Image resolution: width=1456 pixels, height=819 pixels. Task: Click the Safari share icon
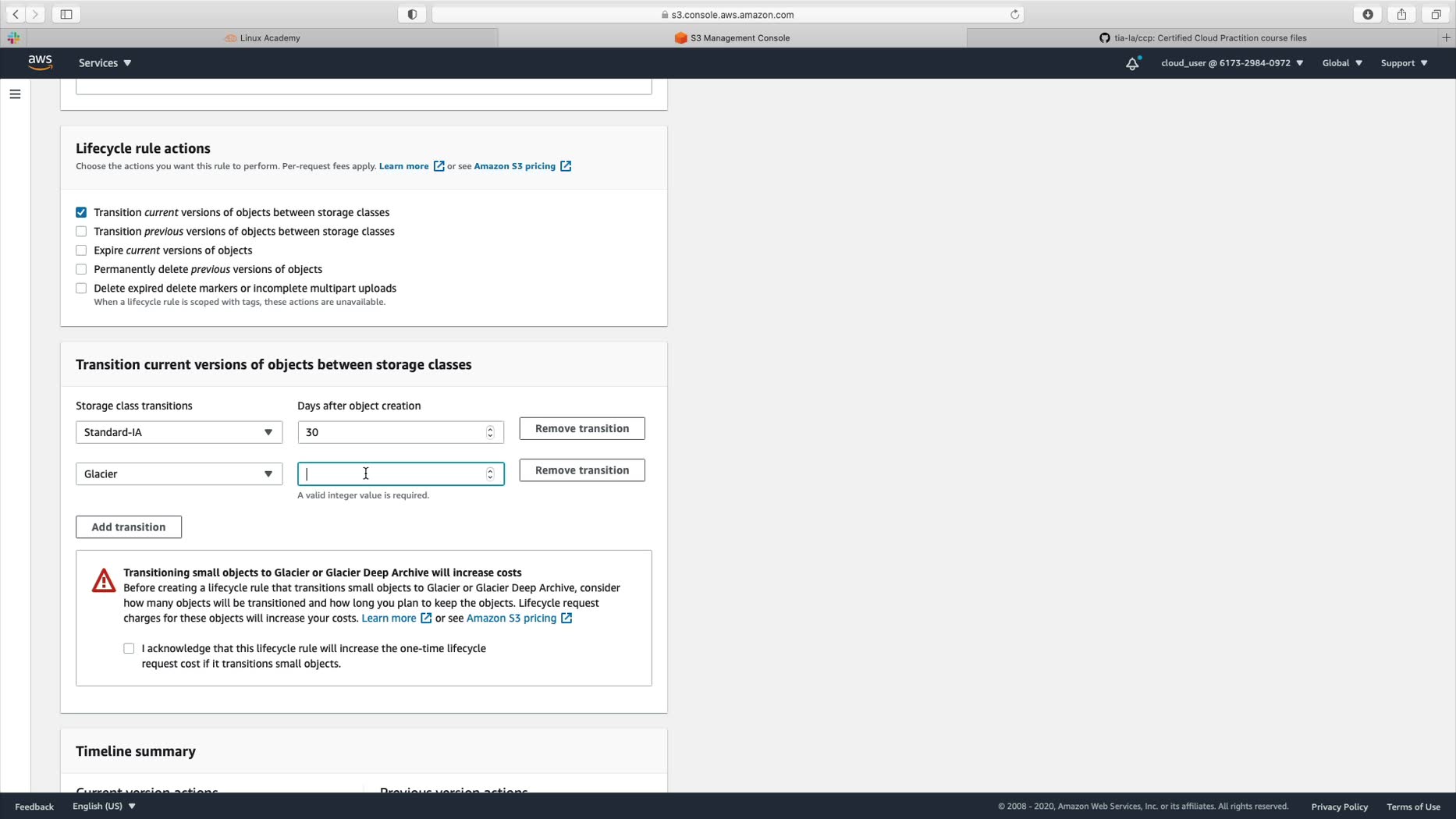point(1402,14)
